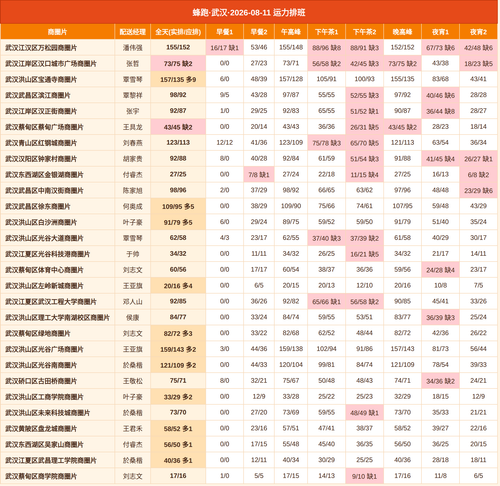Select row name 武汉青山区红钢城商圈片
This screenshot has width=500, height=486.
pos(41,143)
